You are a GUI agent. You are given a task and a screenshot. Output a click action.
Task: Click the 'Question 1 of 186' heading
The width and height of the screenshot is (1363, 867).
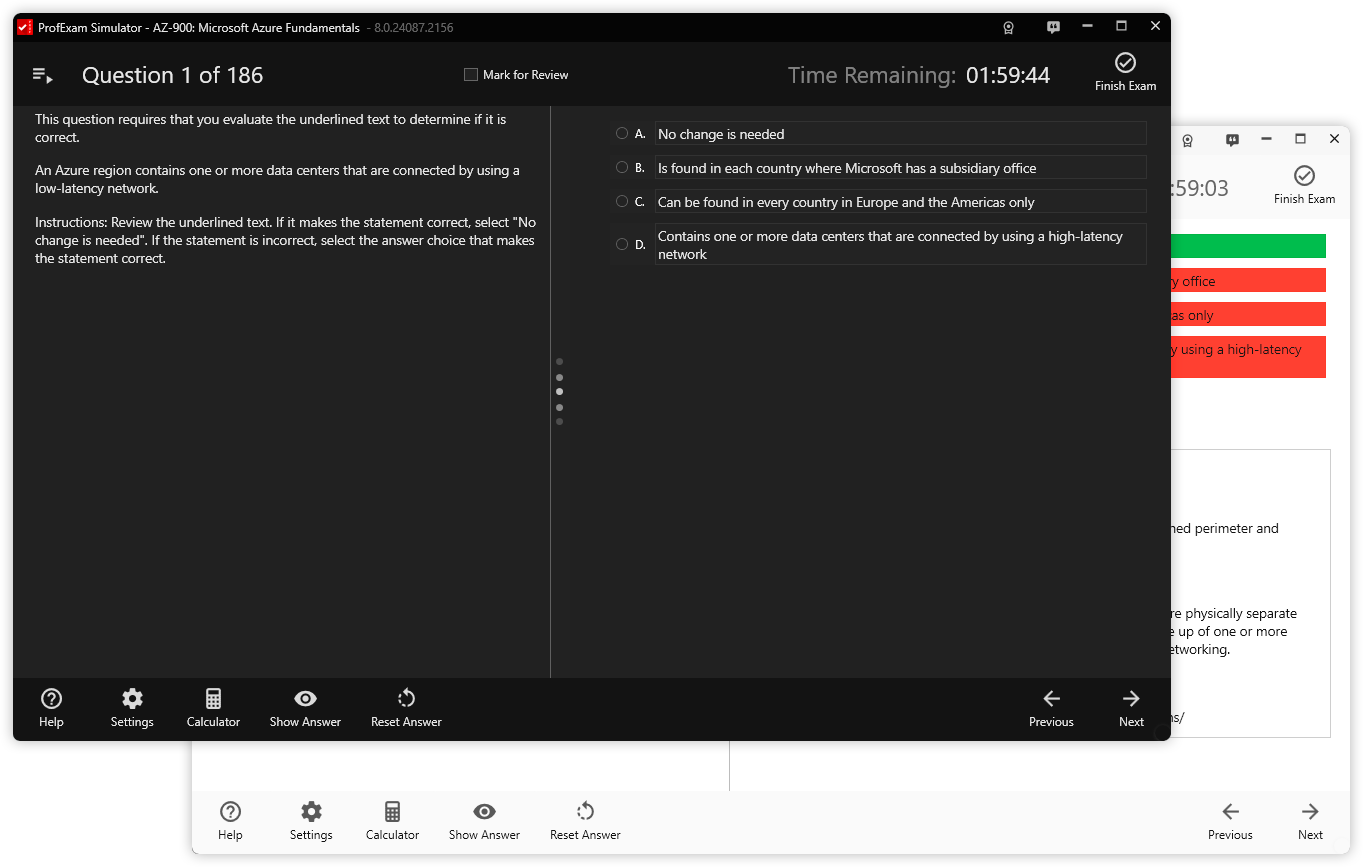[x=172, y=75]
